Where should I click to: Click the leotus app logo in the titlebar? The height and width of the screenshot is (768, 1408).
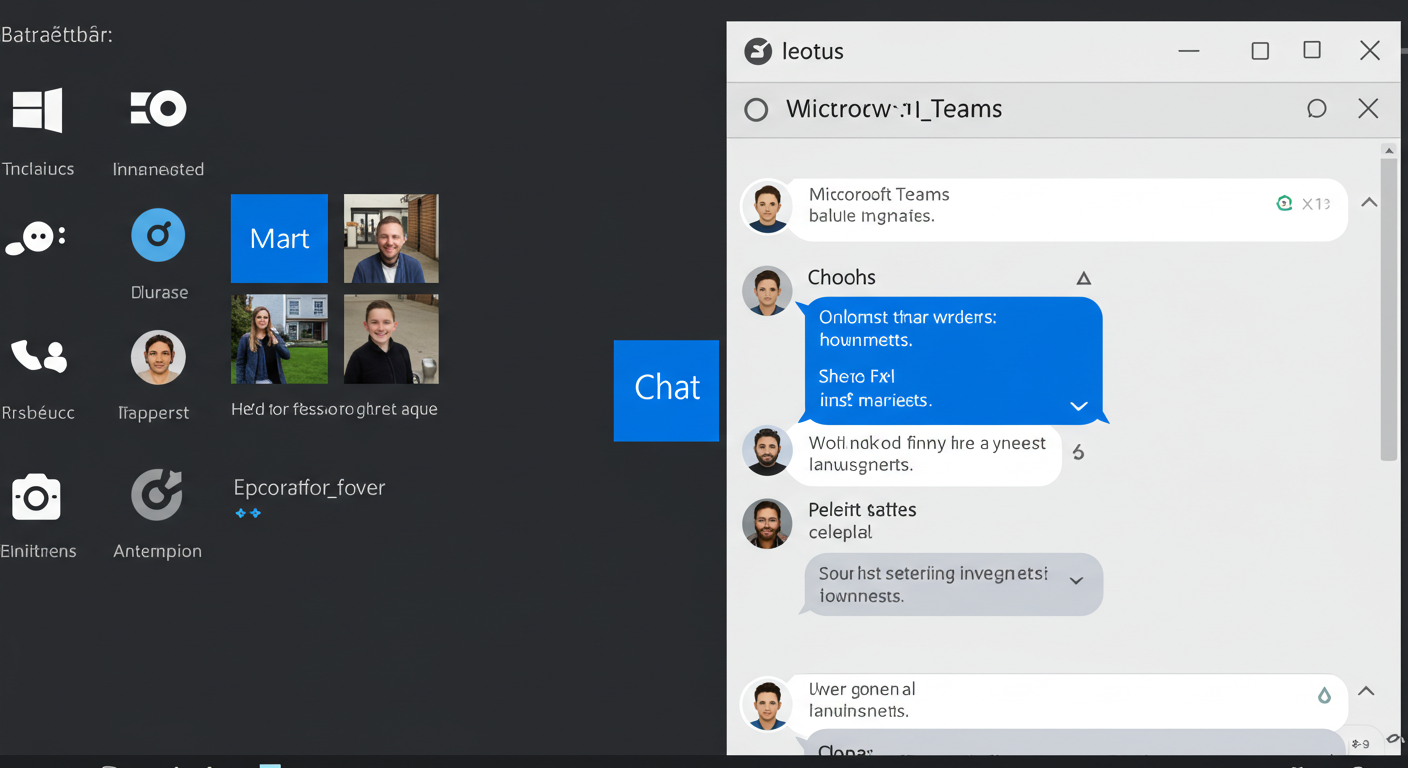757,50
